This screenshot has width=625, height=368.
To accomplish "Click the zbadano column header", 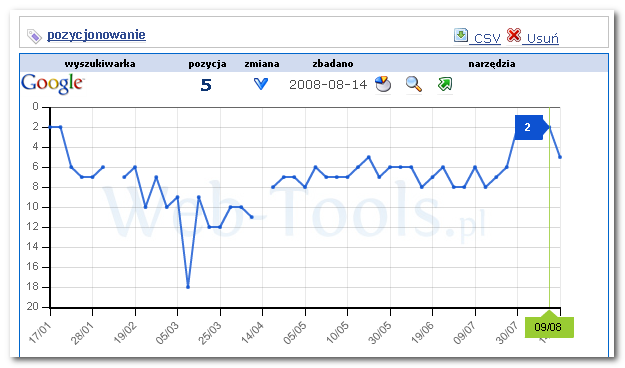I will pos(333,64).
